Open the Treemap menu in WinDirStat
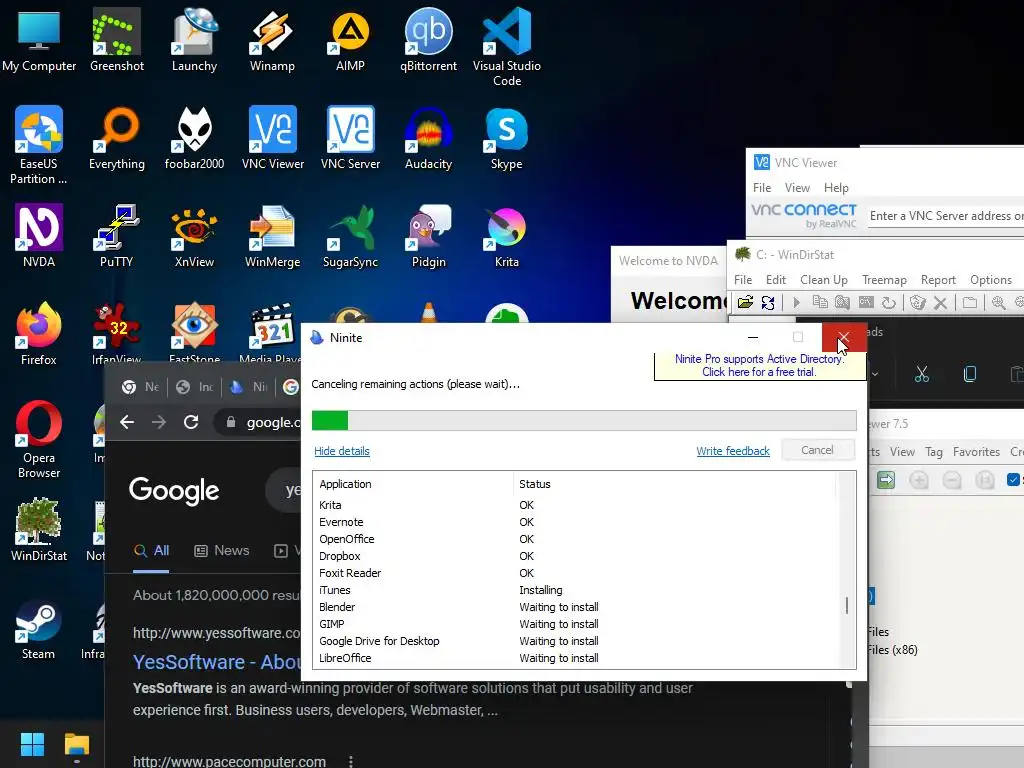The height and width of the screenshot is (768, 1024). point(884,280)
